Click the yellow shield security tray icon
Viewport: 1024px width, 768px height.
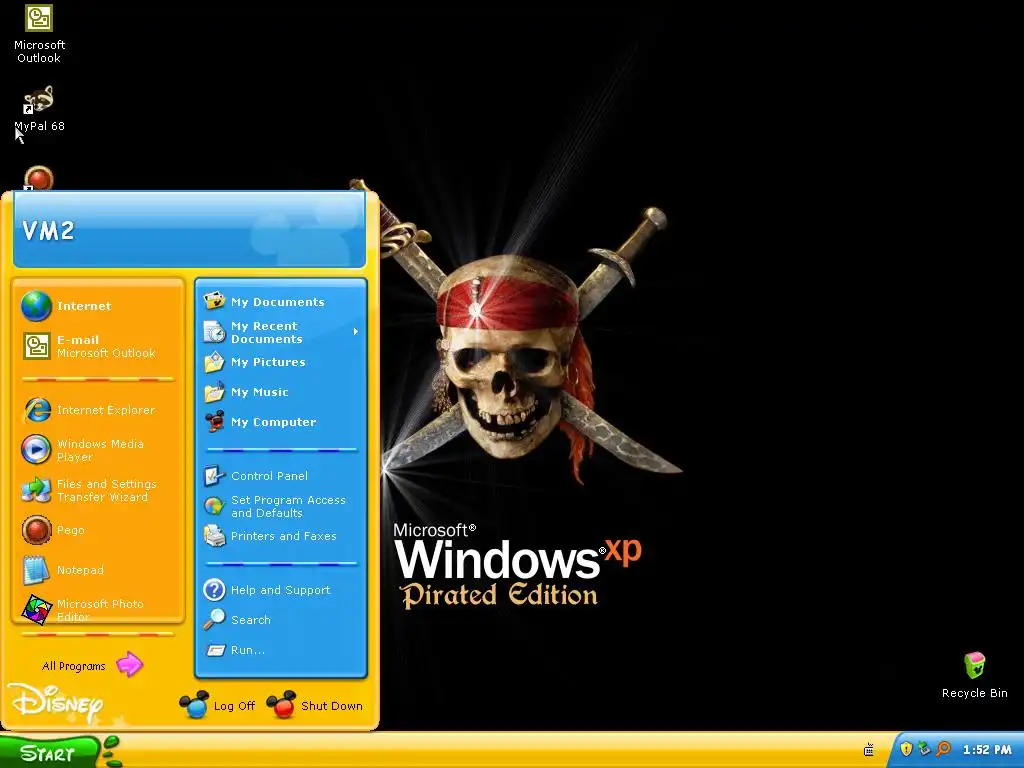click(x=906, y=749)
